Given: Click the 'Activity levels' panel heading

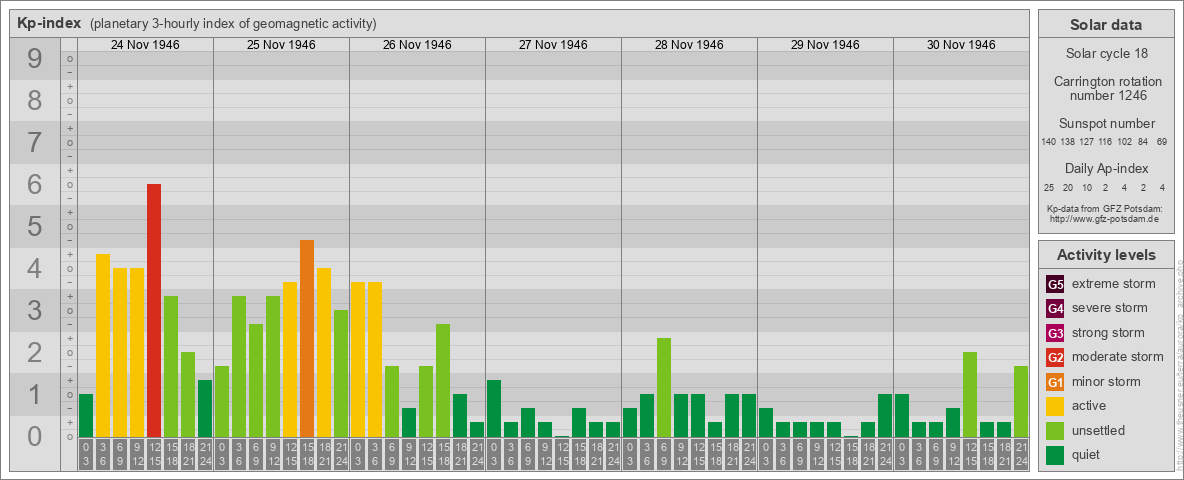Looking at the screenshot, I should point(1106,255).
